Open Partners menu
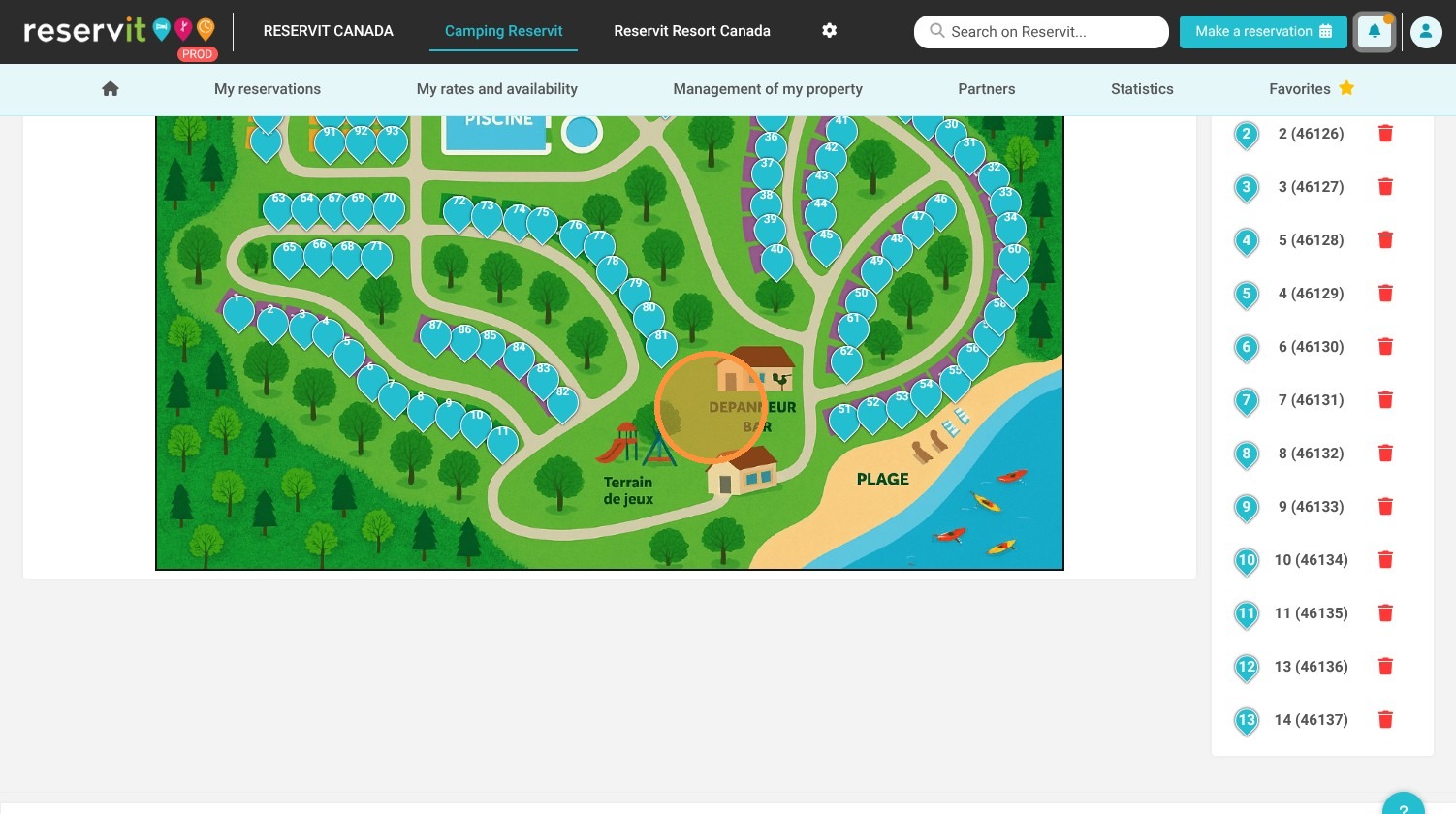1456x814 pixels. pyautogui.click(x=987, y=88)
